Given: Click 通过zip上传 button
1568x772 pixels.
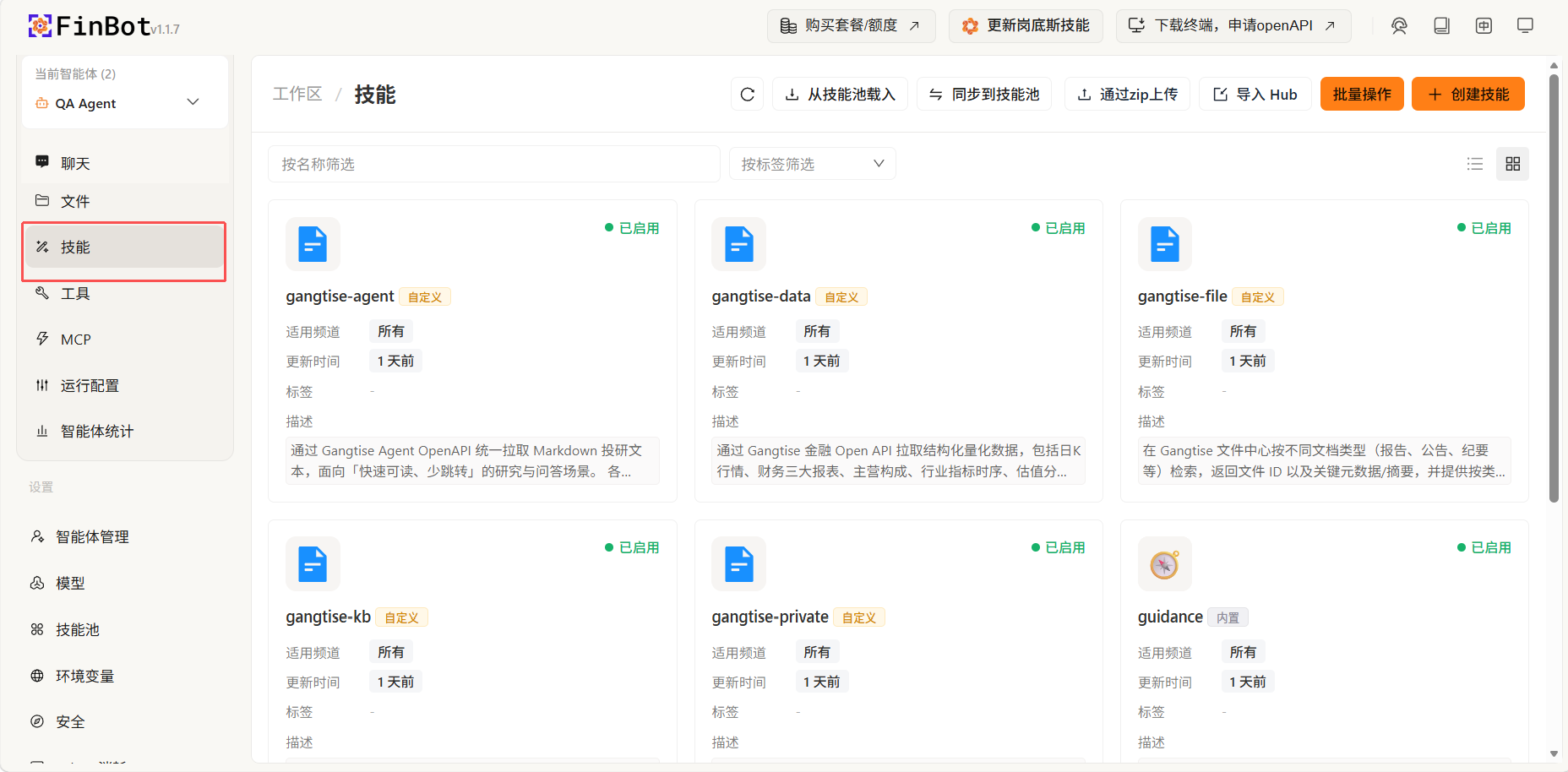Looking at the screenshot, I should pyautogui.click(x=1127, y=94).
